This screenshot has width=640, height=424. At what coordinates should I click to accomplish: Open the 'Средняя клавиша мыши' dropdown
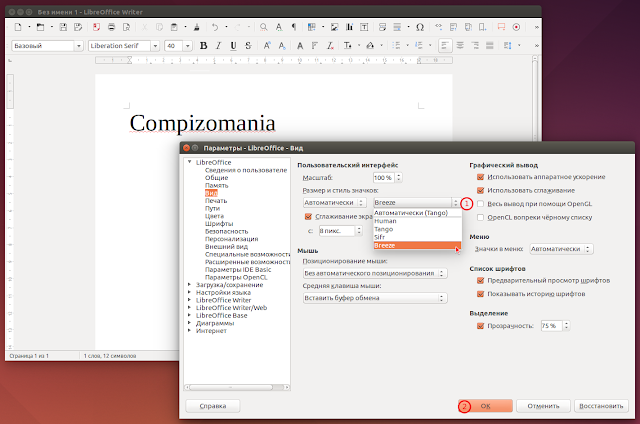(x=375, y=298)
